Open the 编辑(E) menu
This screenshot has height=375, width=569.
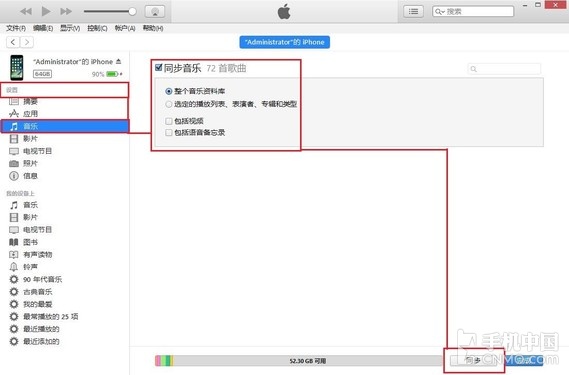[43, 28]
